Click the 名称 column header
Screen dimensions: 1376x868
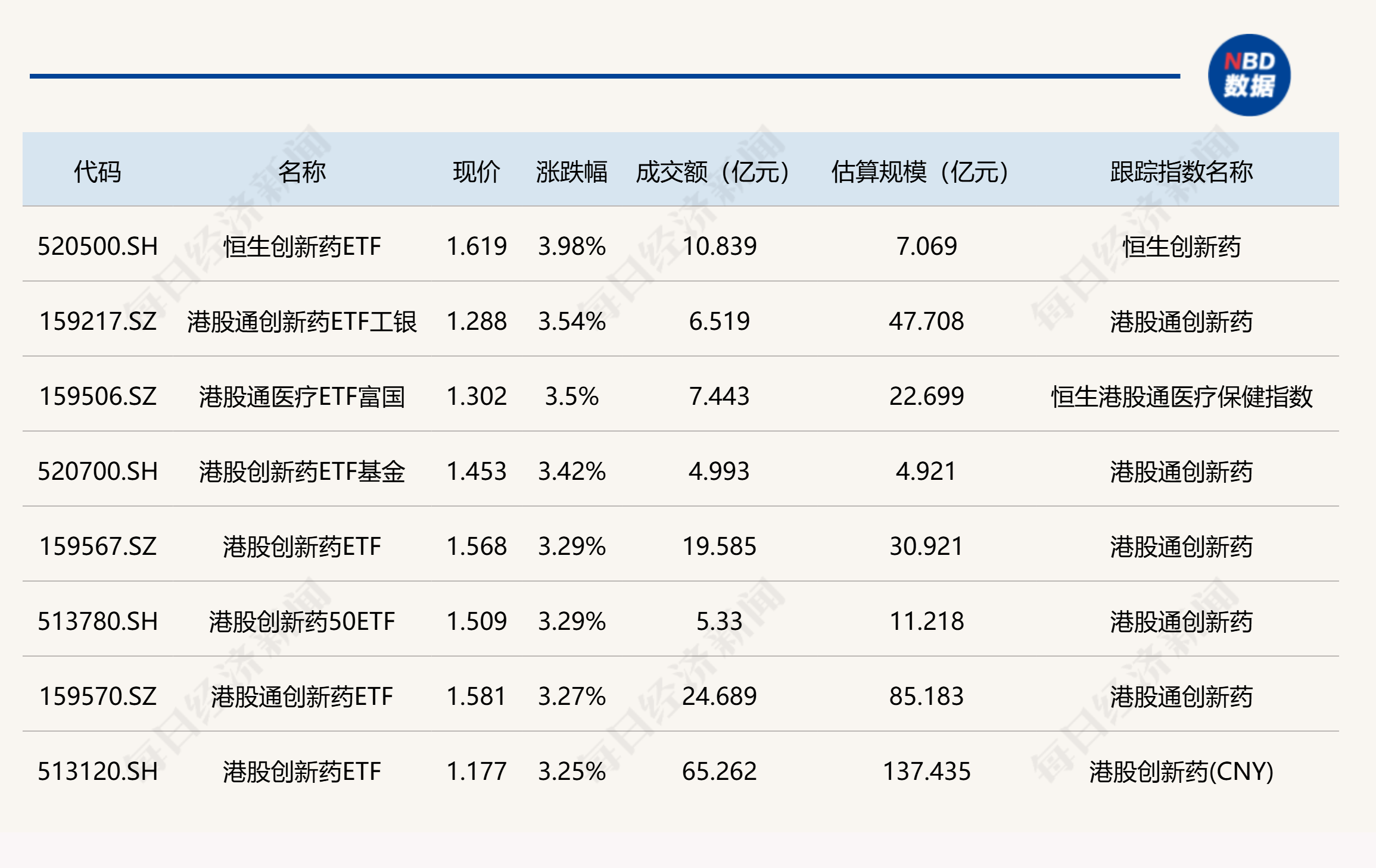[x=301, y=171]
